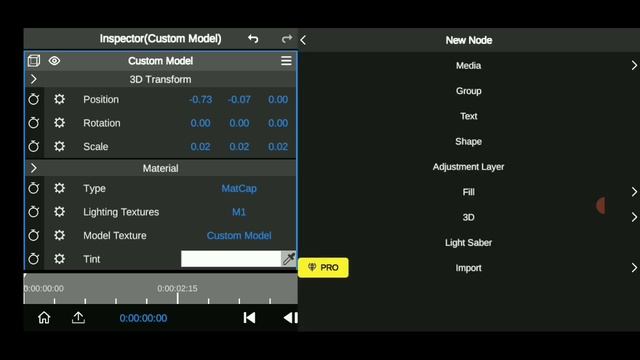The image size is (640, 360).
Task: Add an Adjustment Layer node
Action: click(469, 167)
